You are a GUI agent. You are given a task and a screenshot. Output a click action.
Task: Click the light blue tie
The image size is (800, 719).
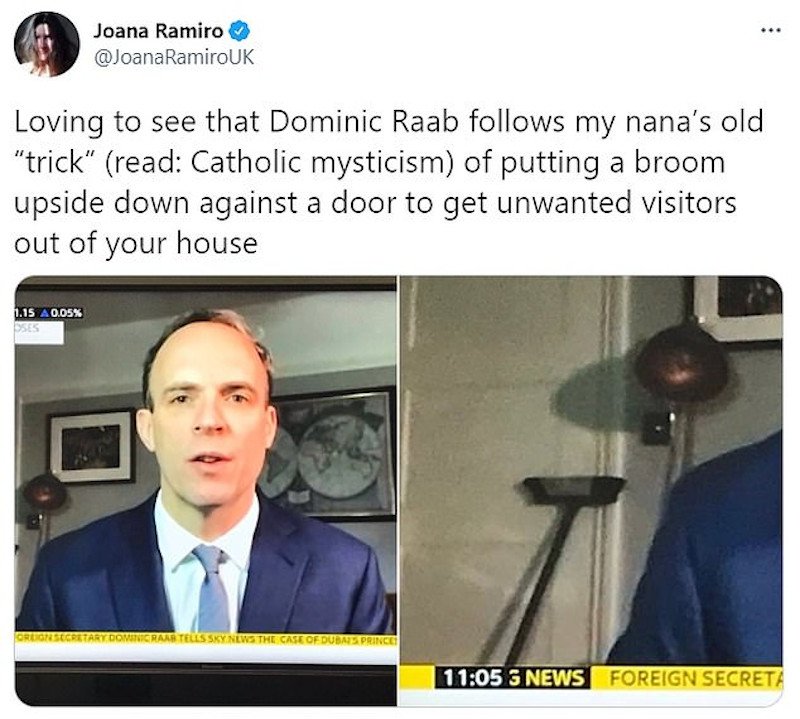(x=212, y=587)
